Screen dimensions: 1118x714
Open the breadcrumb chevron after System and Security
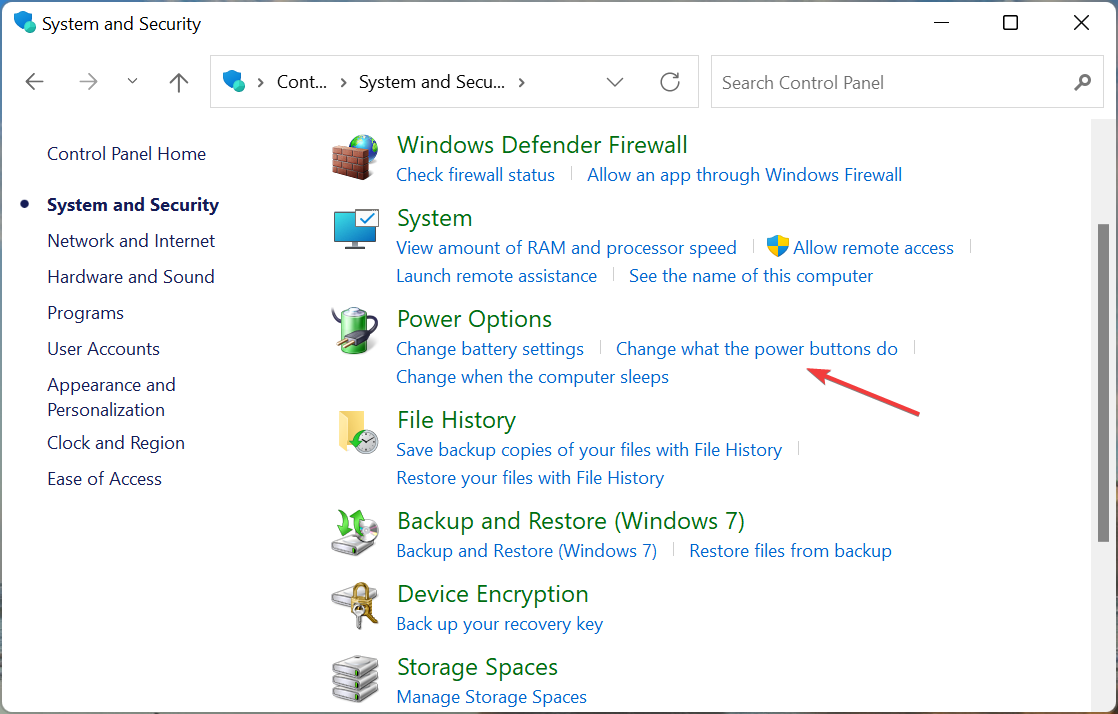(521, 82)
